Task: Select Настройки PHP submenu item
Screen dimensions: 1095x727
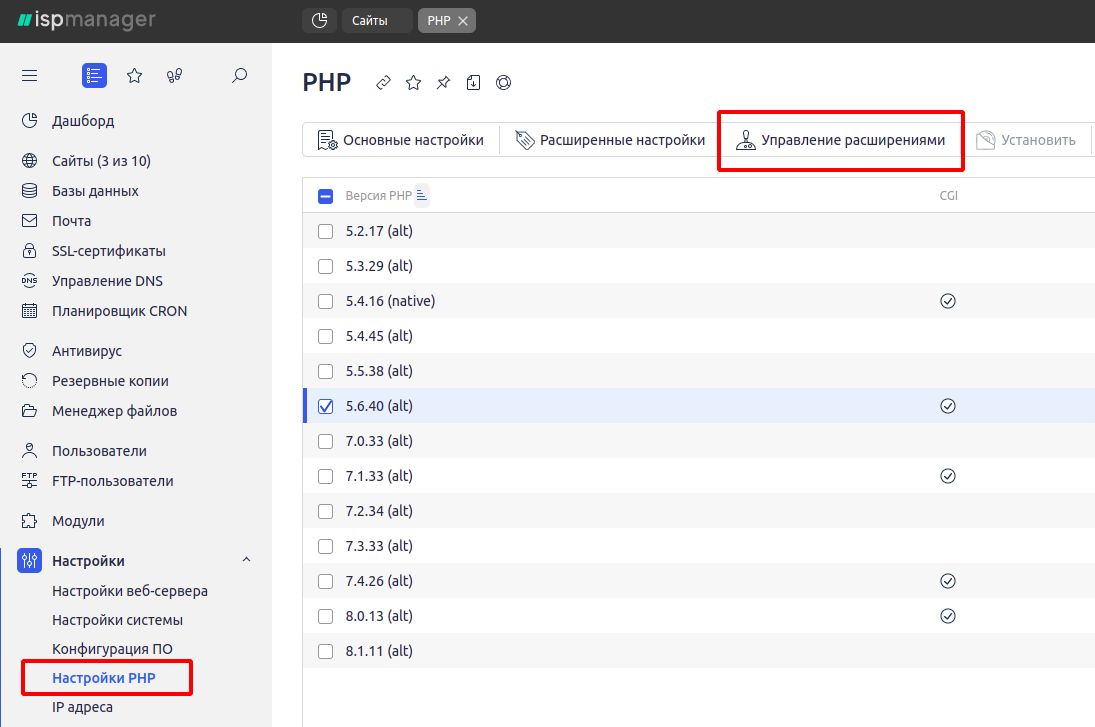Action: pos(104,678)
